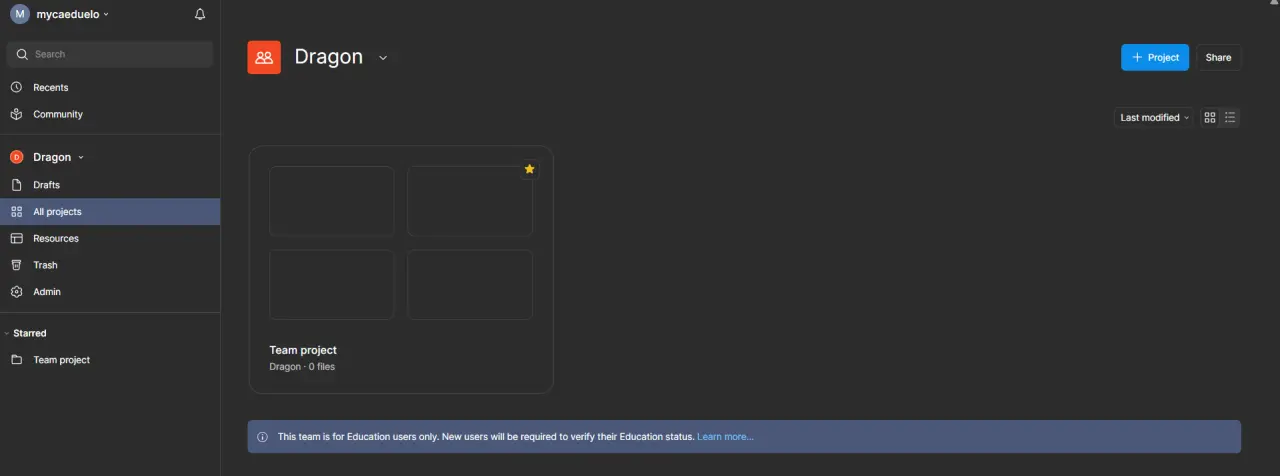Click the sidebar Dragon team avatar
1280x476 pixels.
pos(16,157)
